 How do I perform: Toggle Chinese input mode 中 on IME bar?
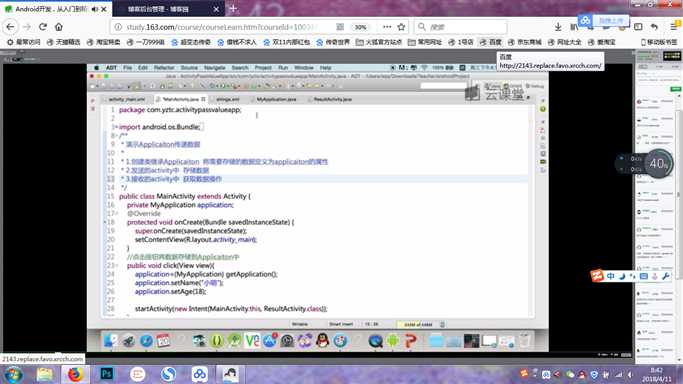(x=611, y=276)
